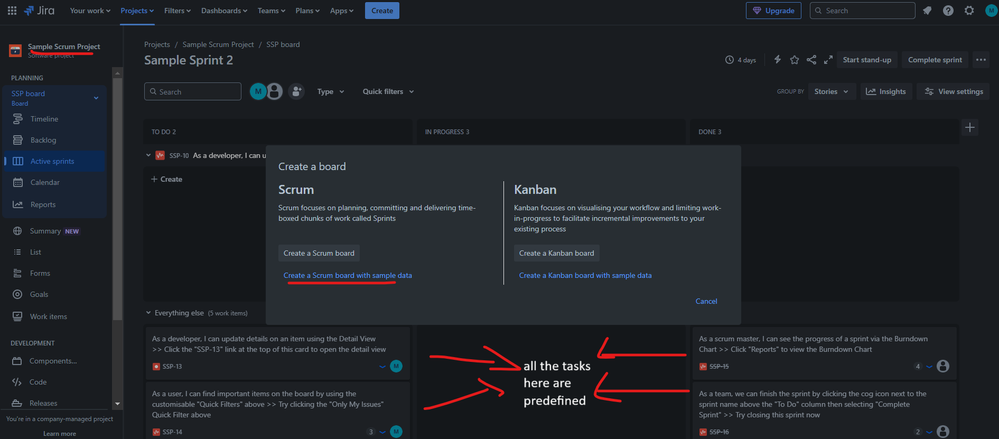Open Summary in the sidebar
Viewport: 999px width, 439px height.
[45, 231]
